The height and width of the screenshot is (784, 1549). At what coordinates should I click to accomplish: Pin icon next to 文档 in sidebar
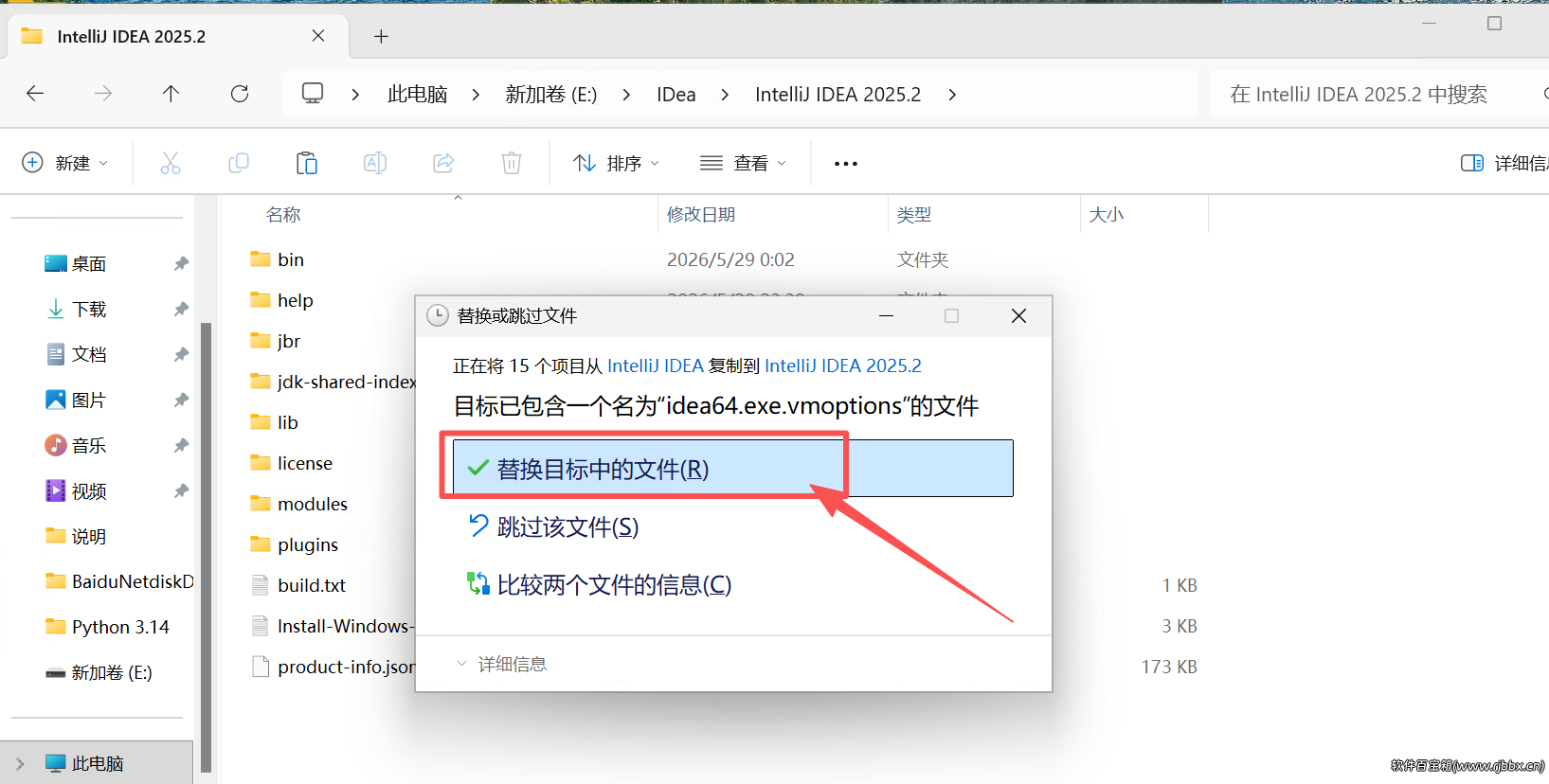point(181,355)
